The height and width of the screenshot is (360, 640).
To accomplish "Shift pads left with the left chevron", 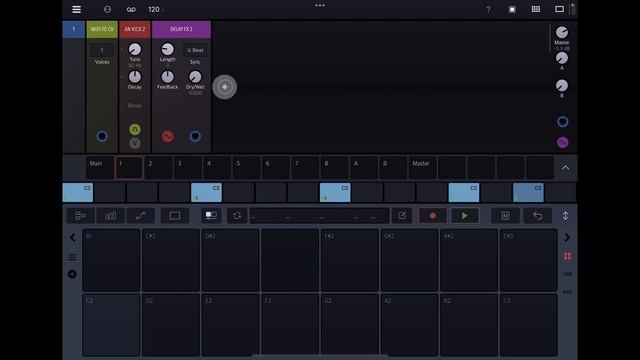I will pos(73,237).
